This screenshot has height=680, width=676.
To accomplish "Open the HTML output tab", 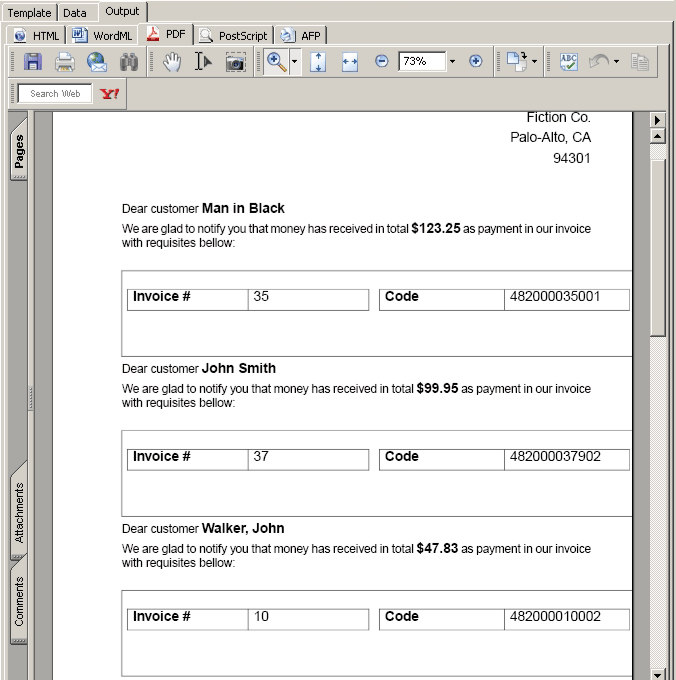I will [x=36, y=36].
